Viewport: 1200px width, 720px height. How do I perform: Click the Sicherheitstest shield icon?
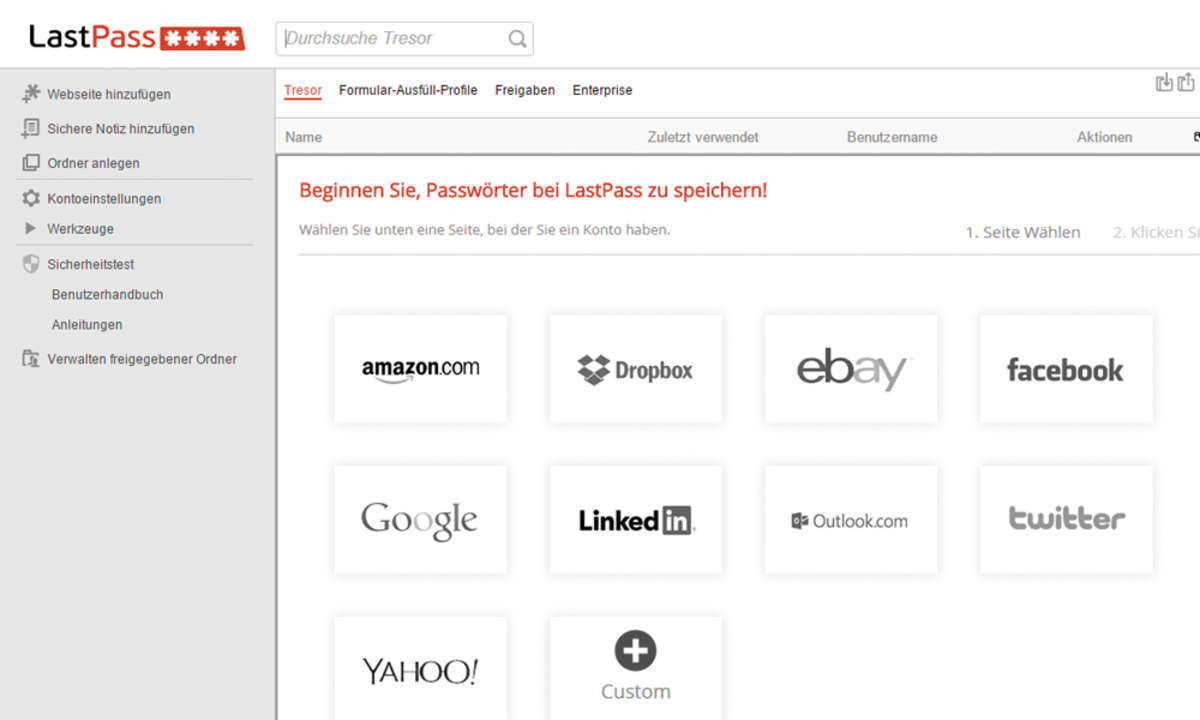[x=31, y=264]
